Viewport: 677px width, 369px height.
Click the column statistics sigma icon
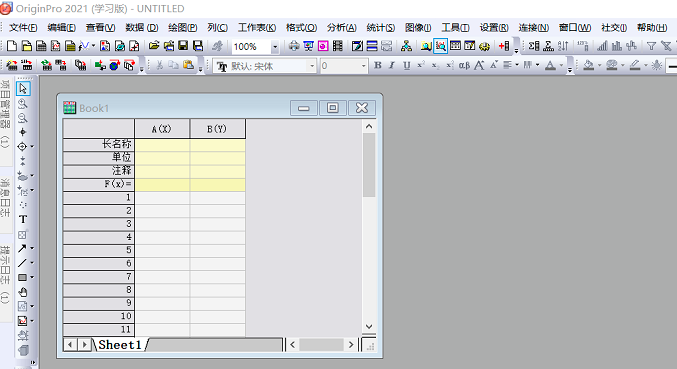click(x=534, y=46)
